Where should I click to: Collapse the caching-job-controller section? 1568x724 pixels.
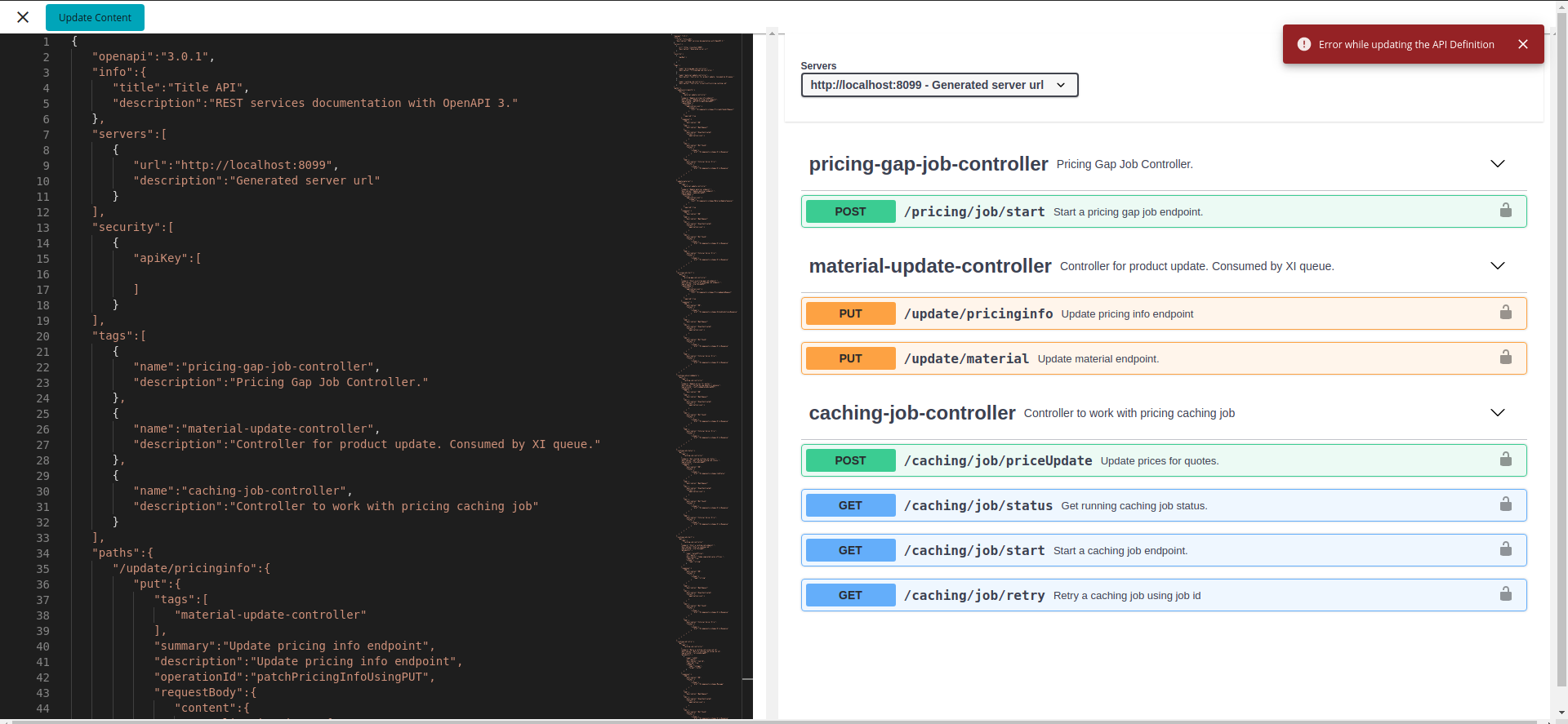tap(1498, 413)
